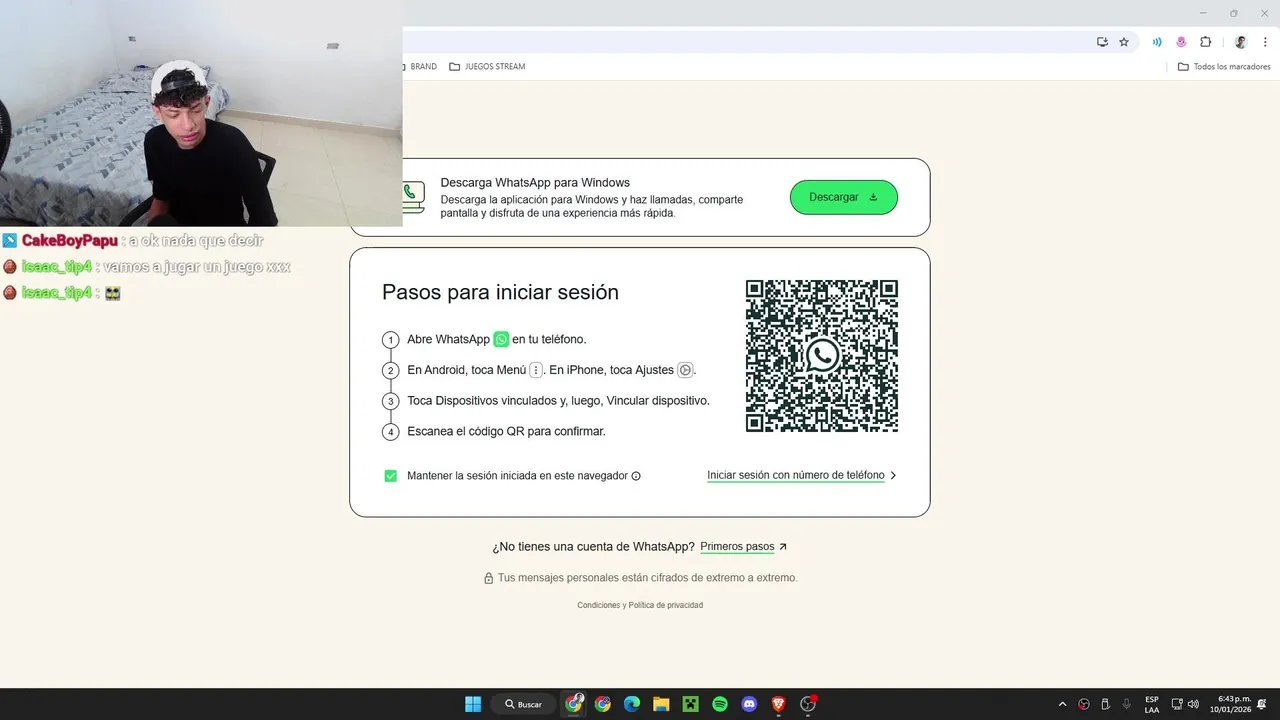
Task: Open Spotify from the taskbar
Action: [720, 704]
